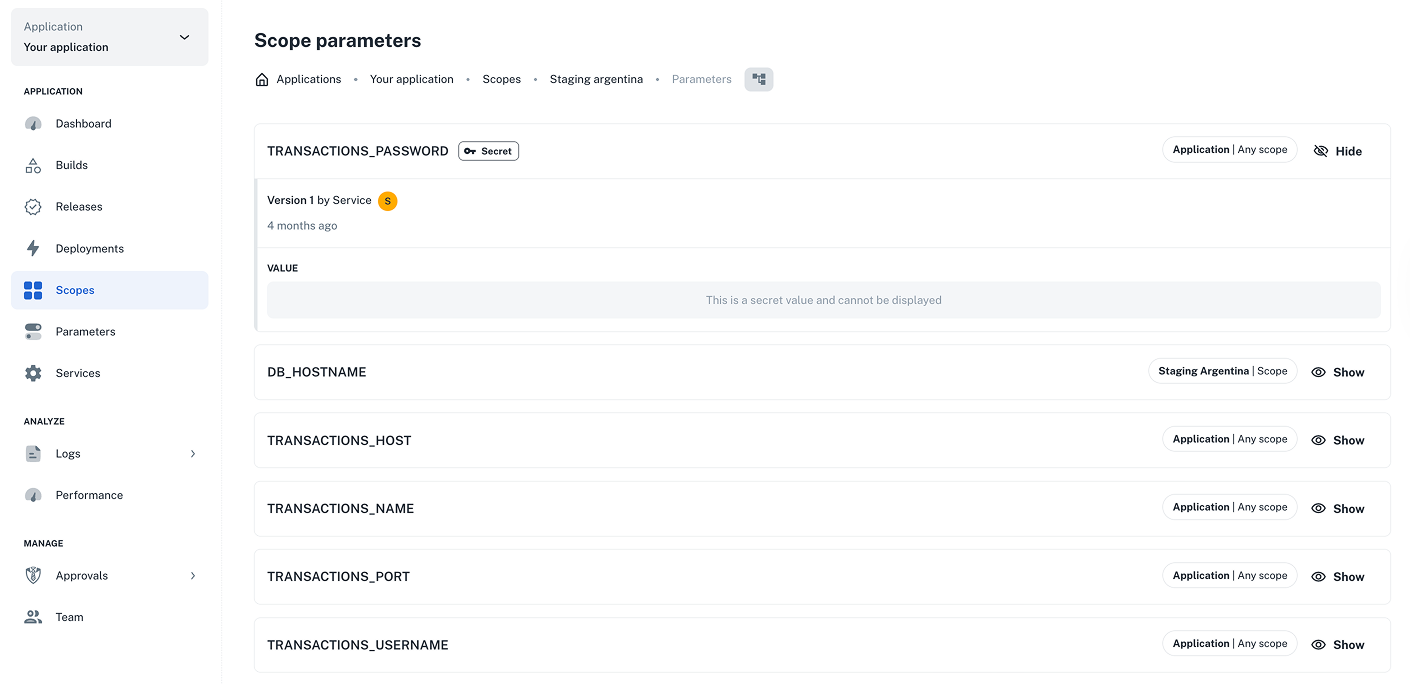Click the Performance icon under Analyze
This screenshot has height=684, width=1410.
pyautogui.click(x=33, y=494)
